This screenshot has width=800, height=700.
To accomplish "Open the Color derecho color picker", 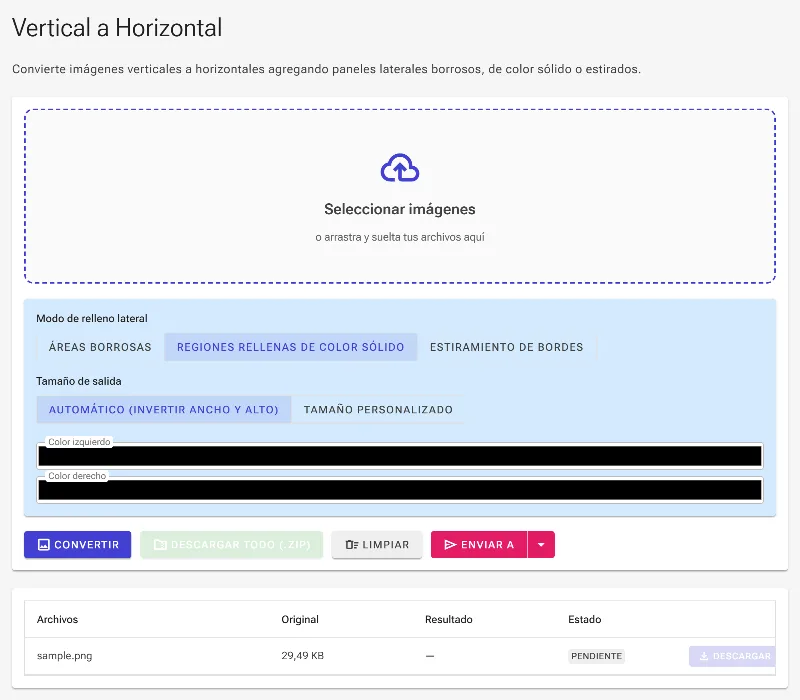I will pyautogui.click(x=400, y=490).
